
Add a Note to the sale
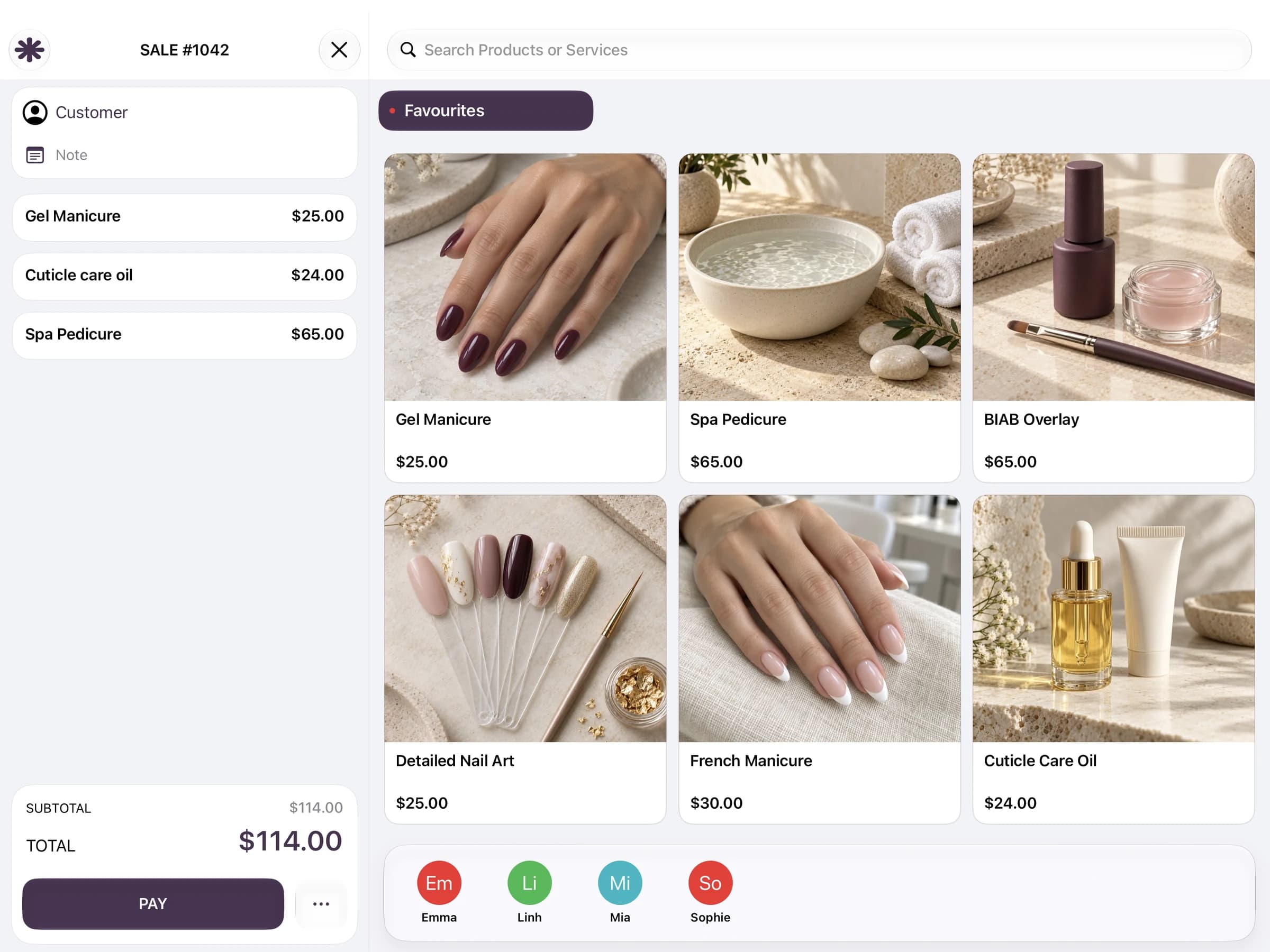point(184,155)
